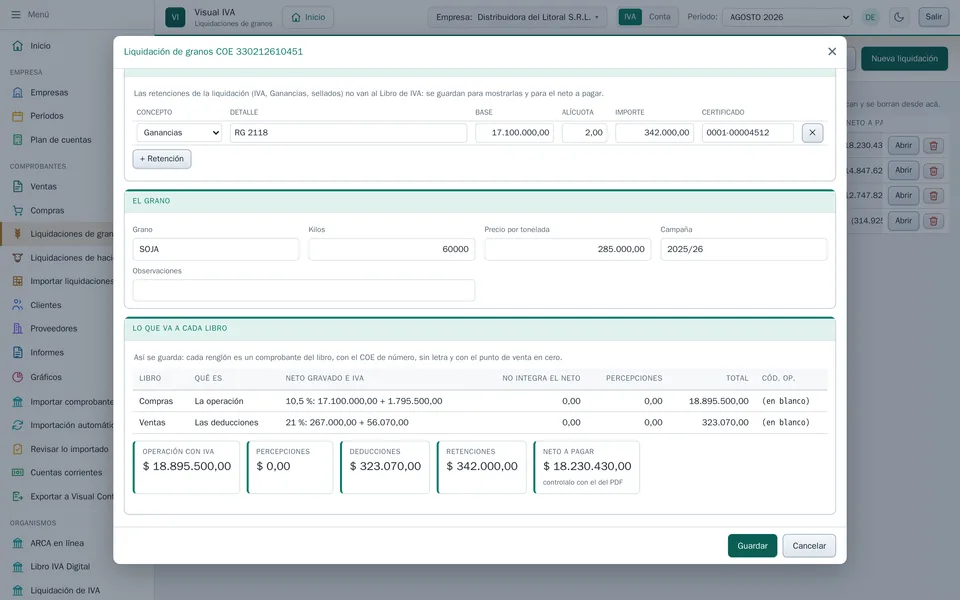Edit the Campaña field 2025/26
The width and height of the screenshot is (960, 600).
pos(743,249)
